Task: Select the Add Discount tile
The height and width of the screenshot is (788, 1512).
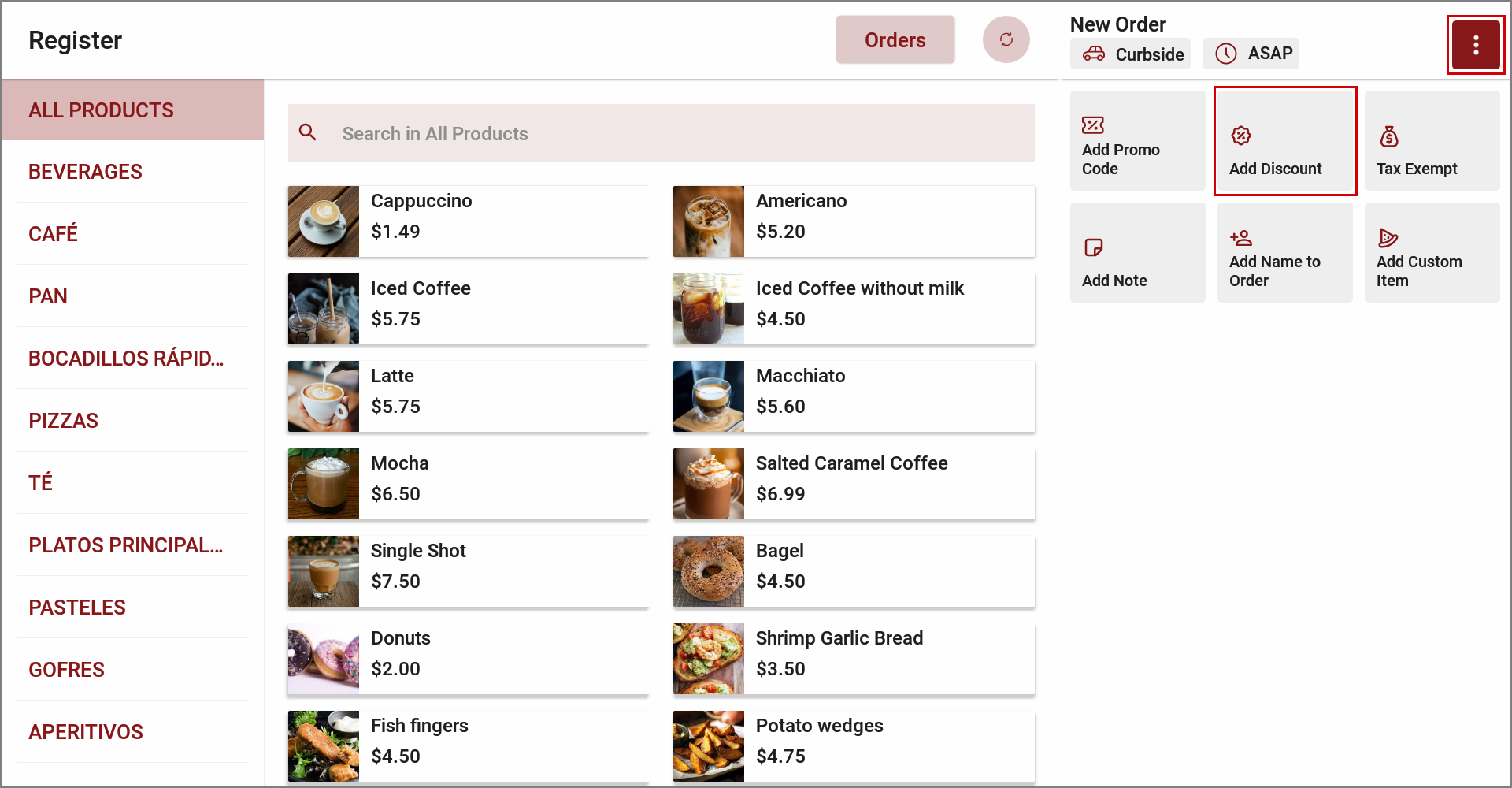Action: (1284, 141)
